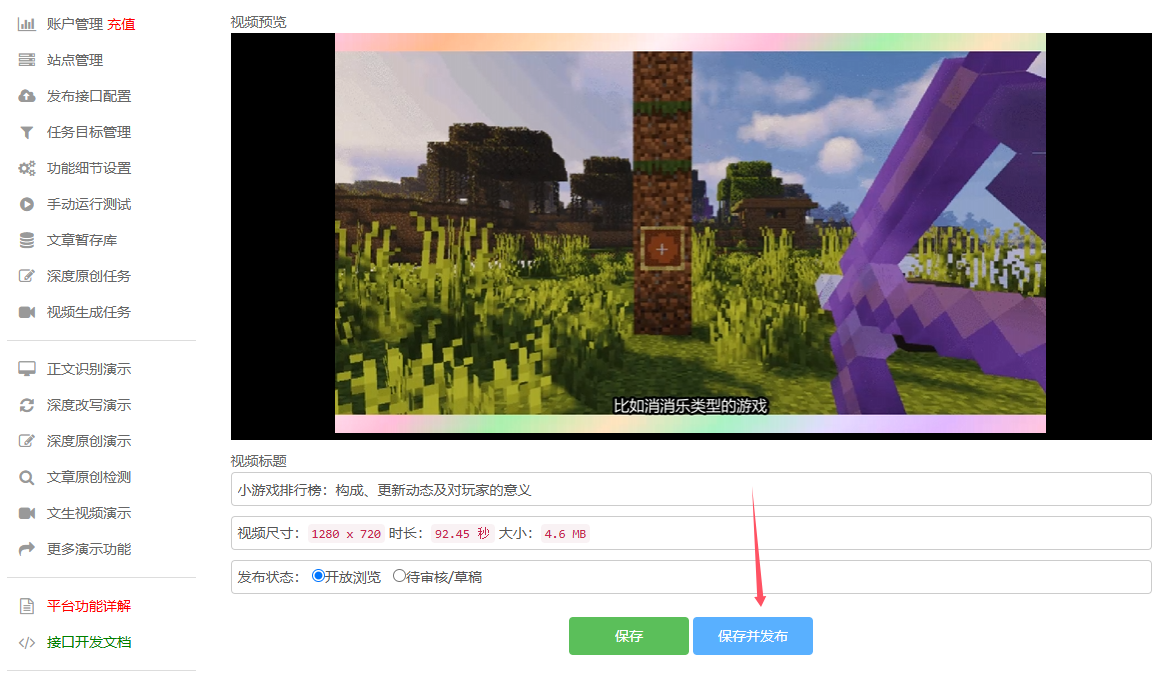Click the 更多演示功能 share arrow icon
1175x681 pixels.
tap(27, 549)
